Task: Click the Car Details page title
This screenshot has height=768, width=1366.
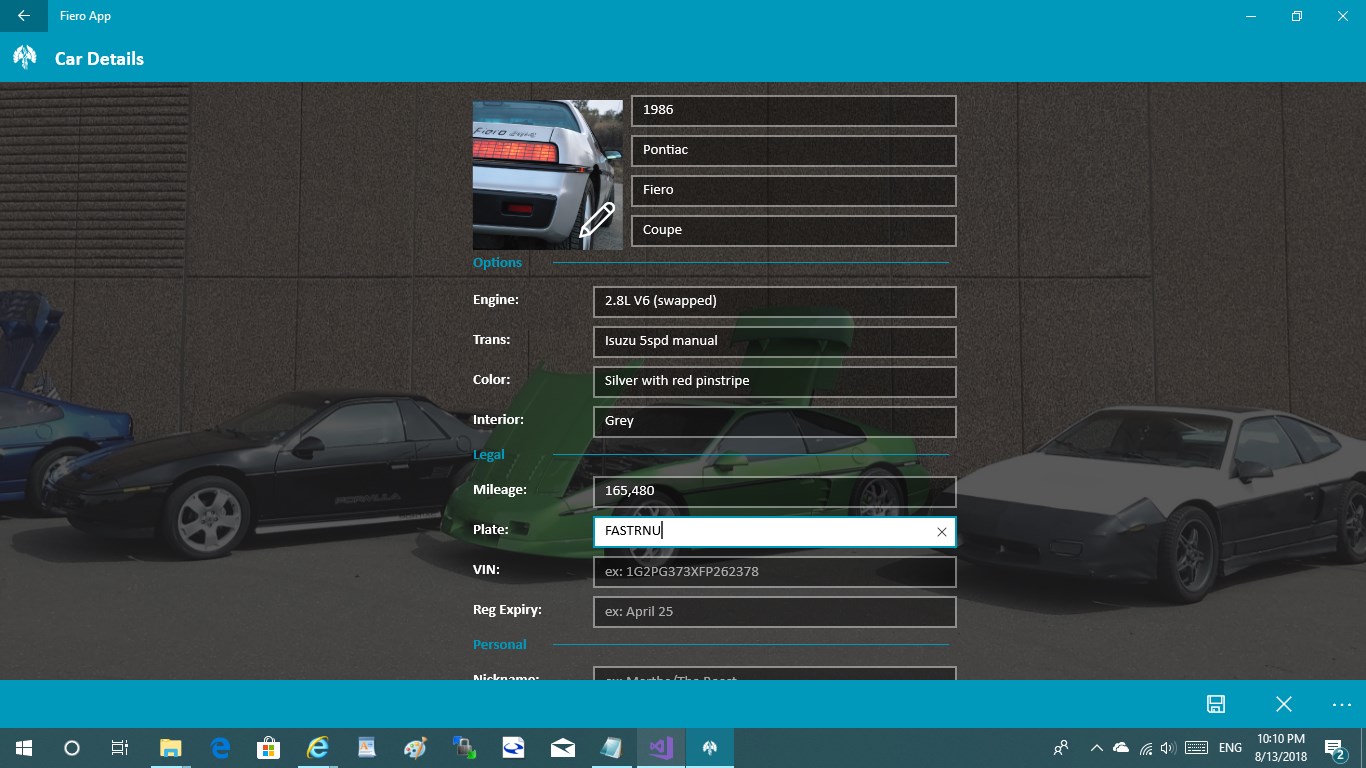Action: (x=99, y=59)
